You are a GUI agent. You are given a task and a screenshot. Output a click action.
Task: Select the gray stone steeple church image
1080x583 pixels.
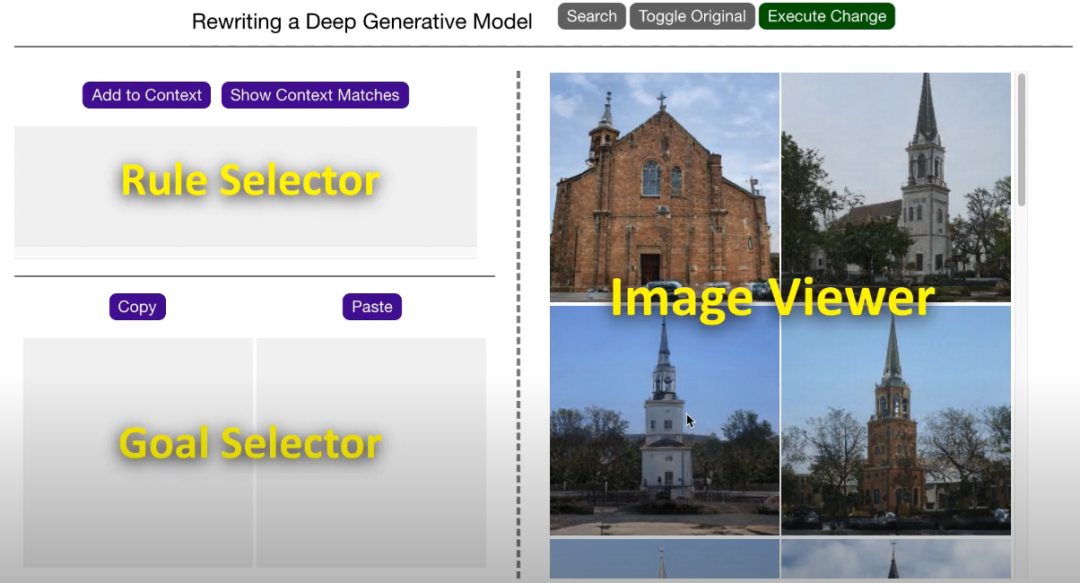896,187
